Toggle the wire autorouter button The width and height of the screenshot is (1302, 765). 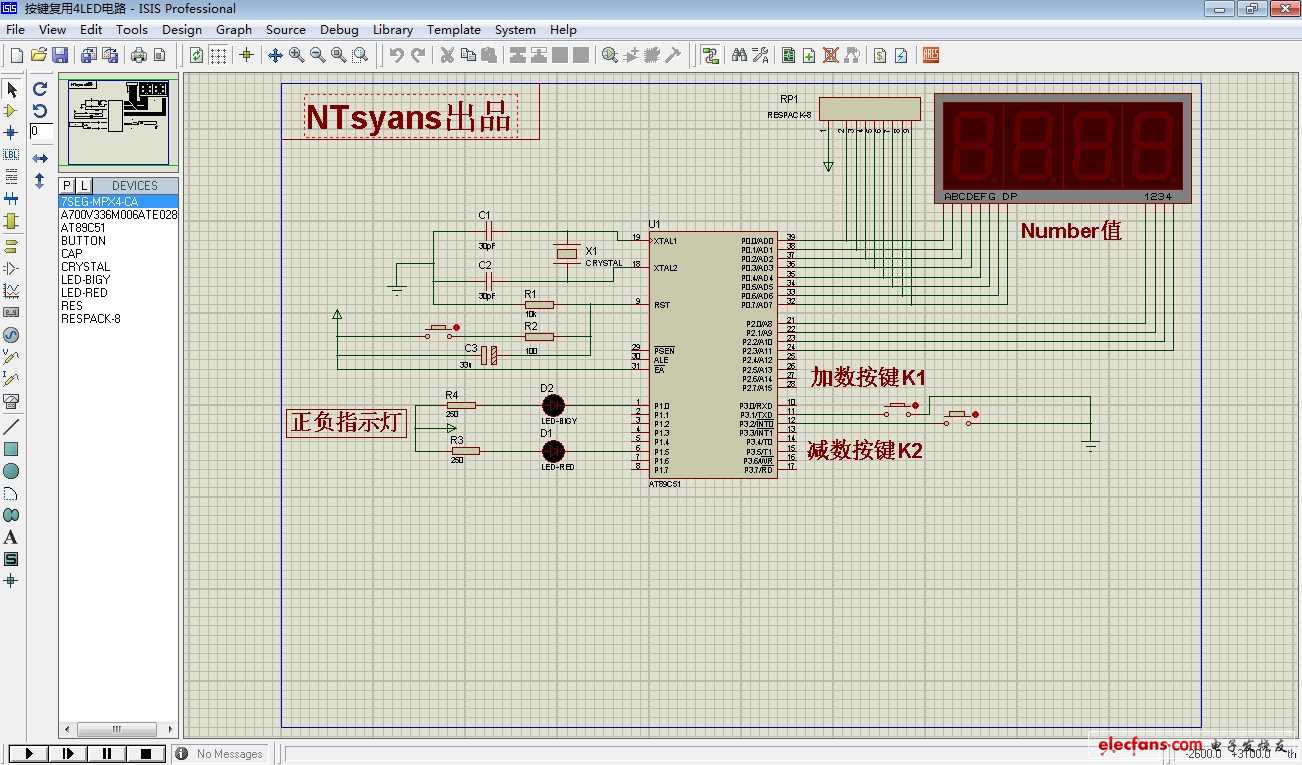[x=710, y=55]
